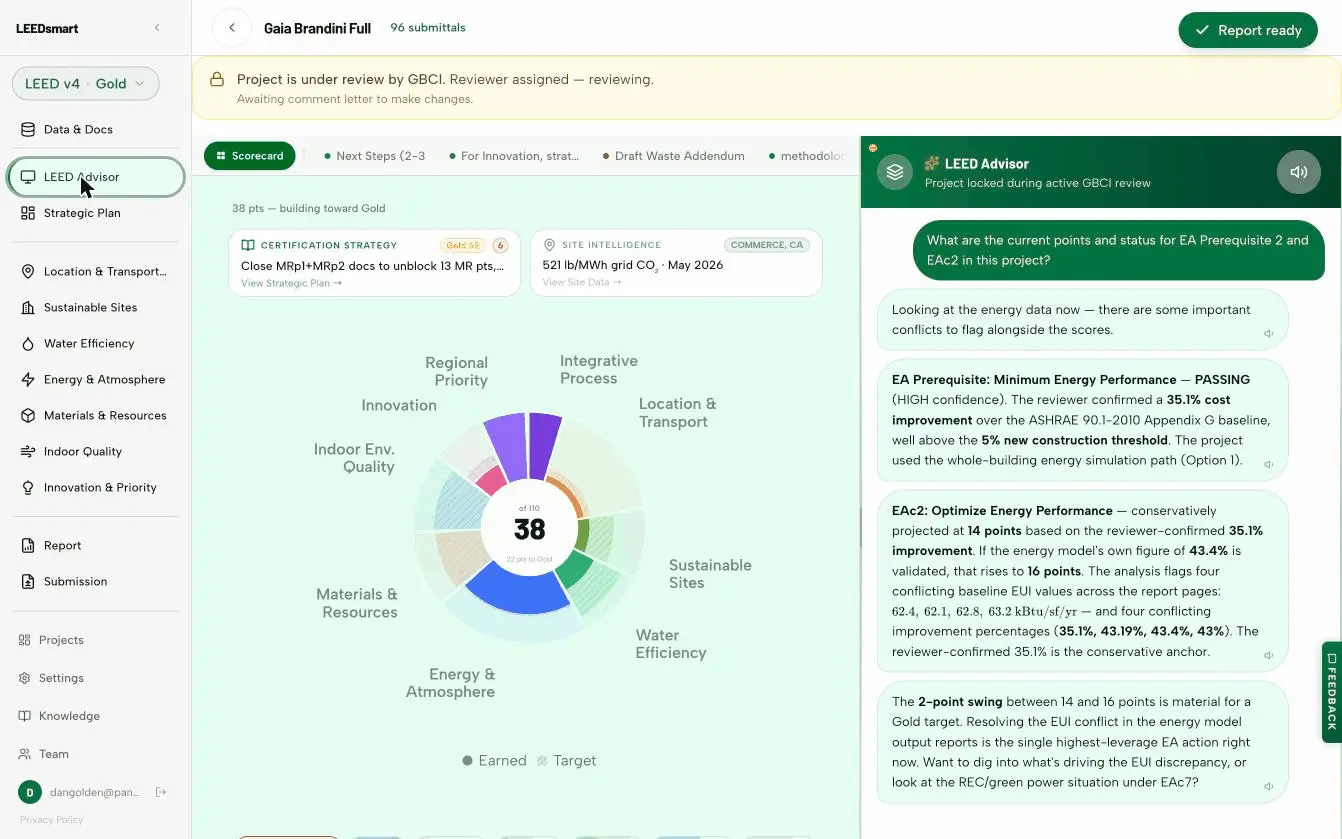Play audio for the EA Prerequisite message
Viewport: 1342px width, 839px height.
1268,464
